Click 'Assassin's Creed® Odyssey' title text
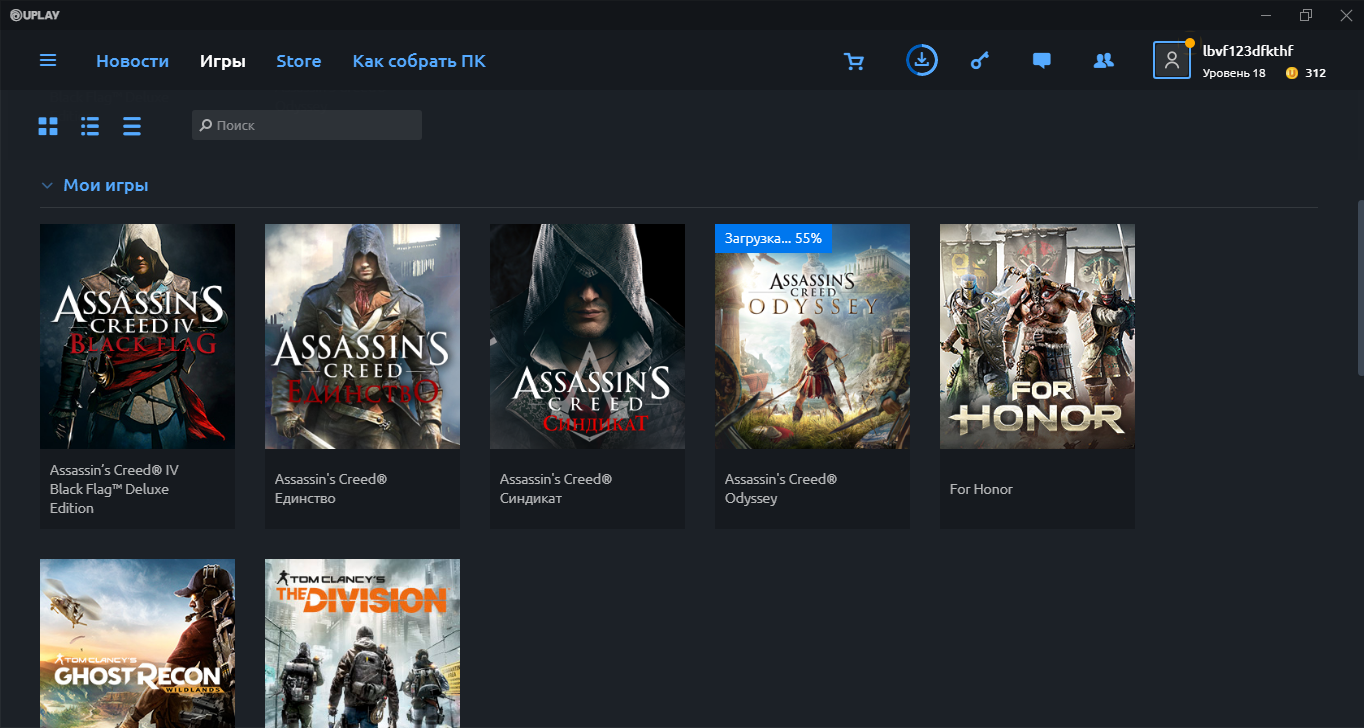 pyautogui.click(x=781, y=489)
